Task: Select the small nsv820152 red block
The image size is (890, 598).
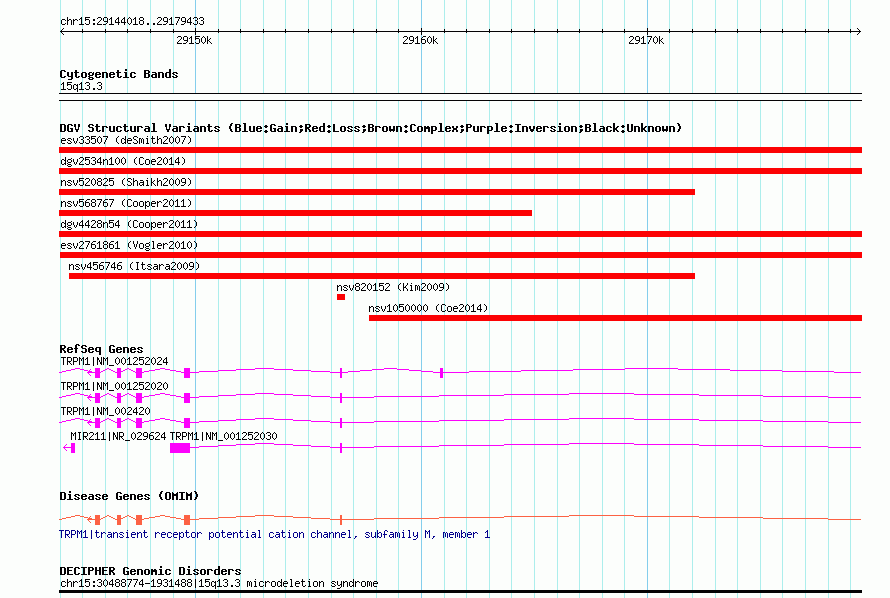Action: pyautogui.click(x=341, y=297)
